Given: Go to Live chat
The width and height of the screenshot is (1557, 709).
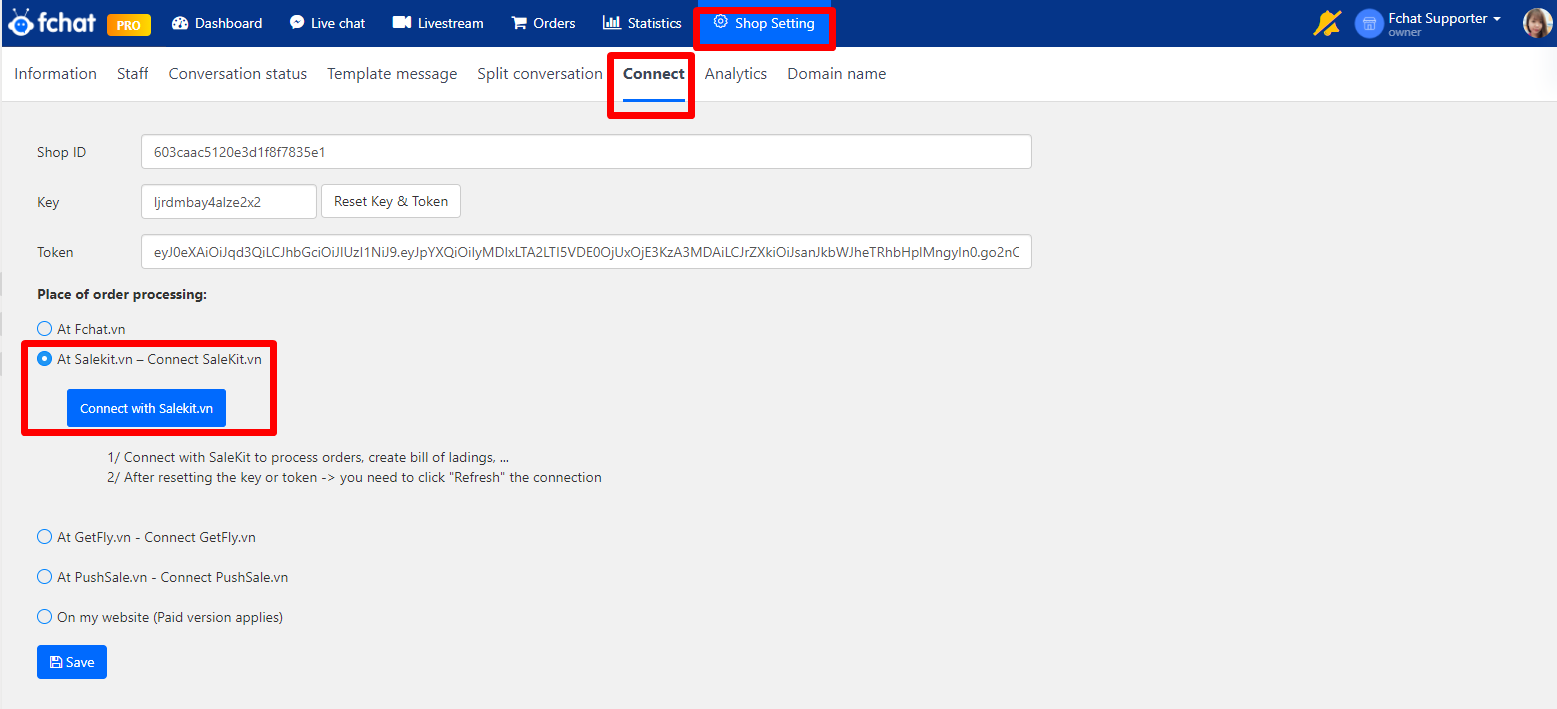Looking at the screenshot, I should 327,23.
